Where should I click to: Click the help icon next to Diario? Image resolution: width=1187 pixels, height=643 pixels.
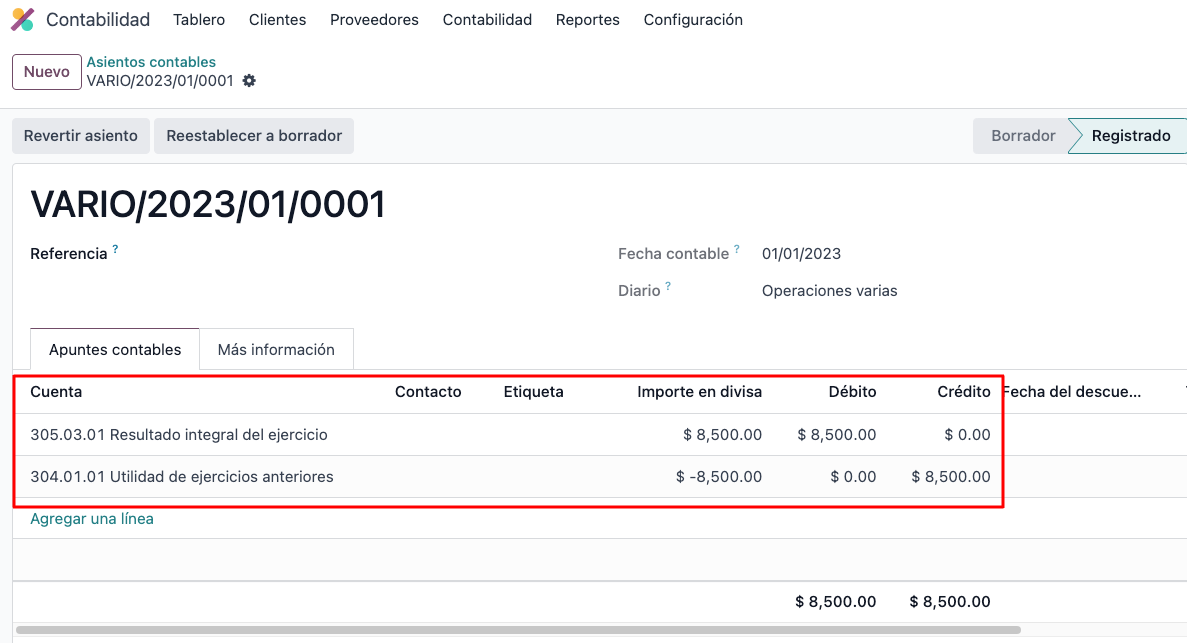668,287
